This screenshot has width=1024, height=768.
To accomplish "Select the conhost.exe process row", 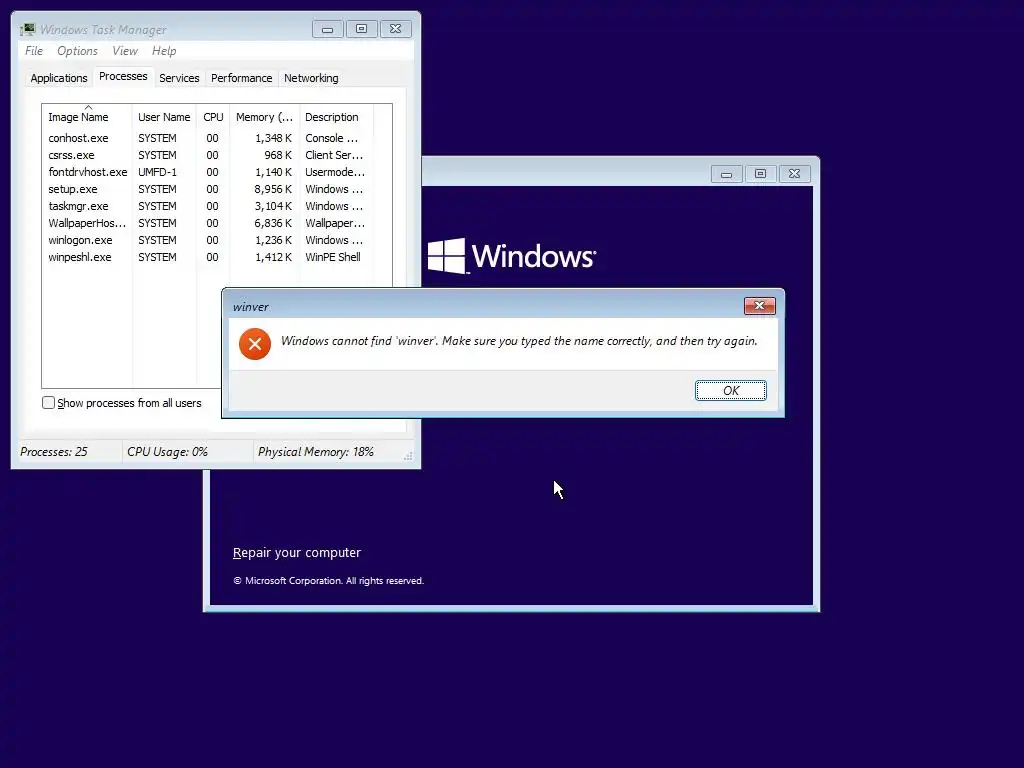I will point(209,138).
